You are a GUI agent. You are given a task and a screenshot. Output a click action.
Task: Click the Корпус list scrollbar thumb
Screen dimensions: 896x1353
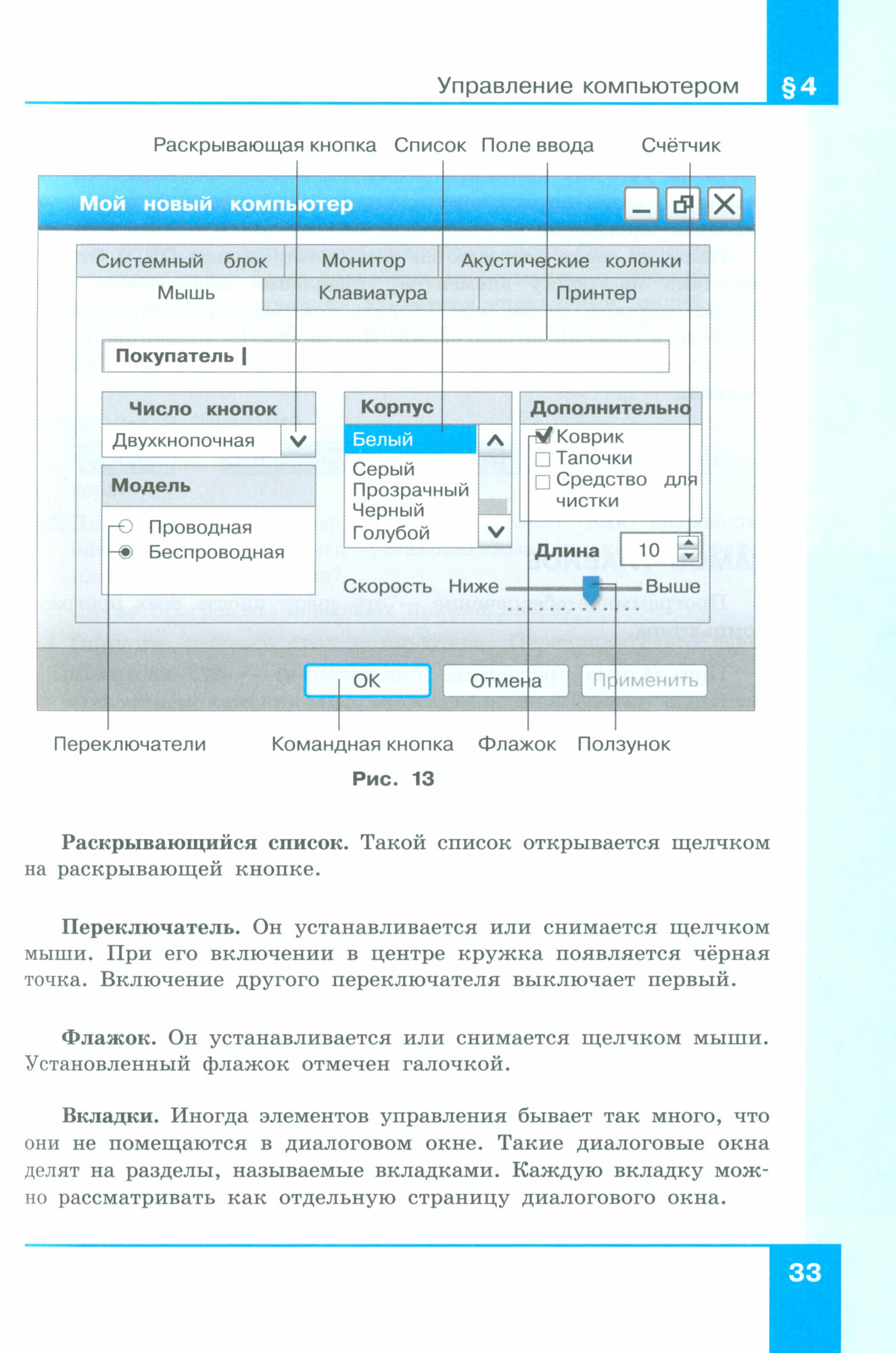pyautogui.click(x=493, y=506)
